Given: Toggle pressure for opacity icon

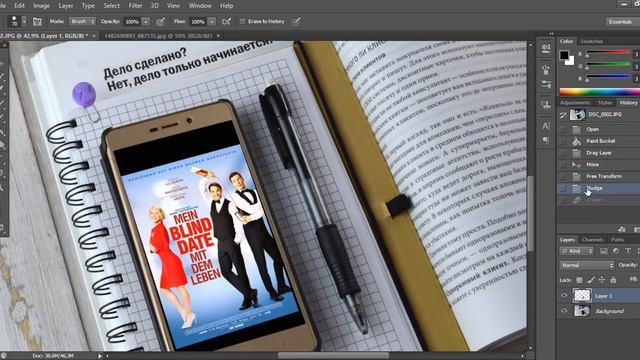Looking at the screenshot, I should 161,22.
